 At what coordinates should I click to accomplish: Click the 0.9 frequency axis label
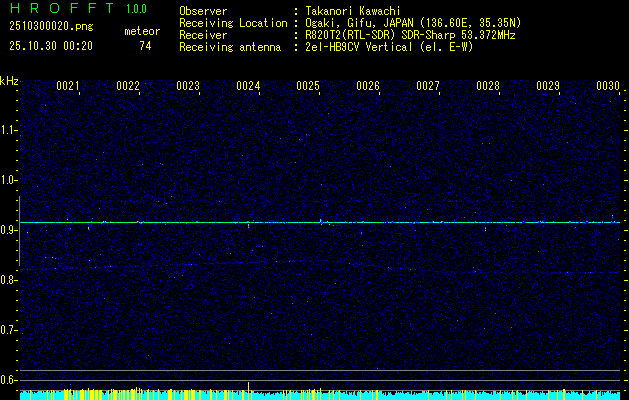coord(9,230)
